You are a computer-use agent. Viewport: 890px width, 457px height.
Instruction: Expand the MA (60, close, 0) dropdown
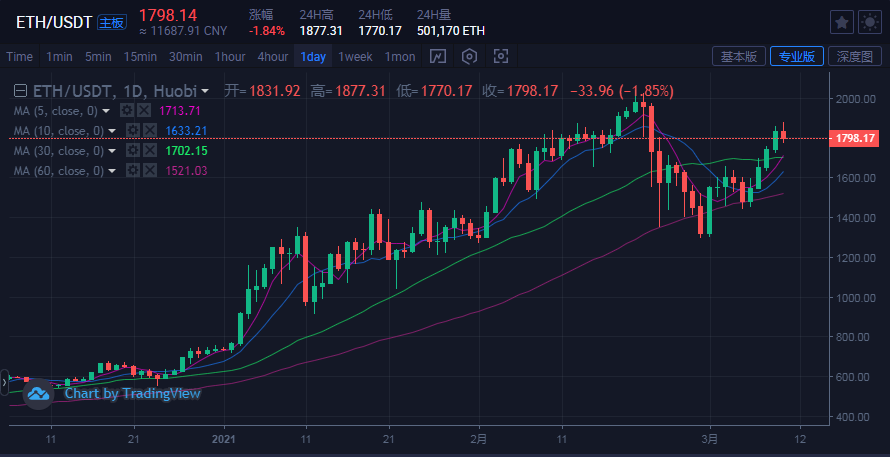pos(112,171)
